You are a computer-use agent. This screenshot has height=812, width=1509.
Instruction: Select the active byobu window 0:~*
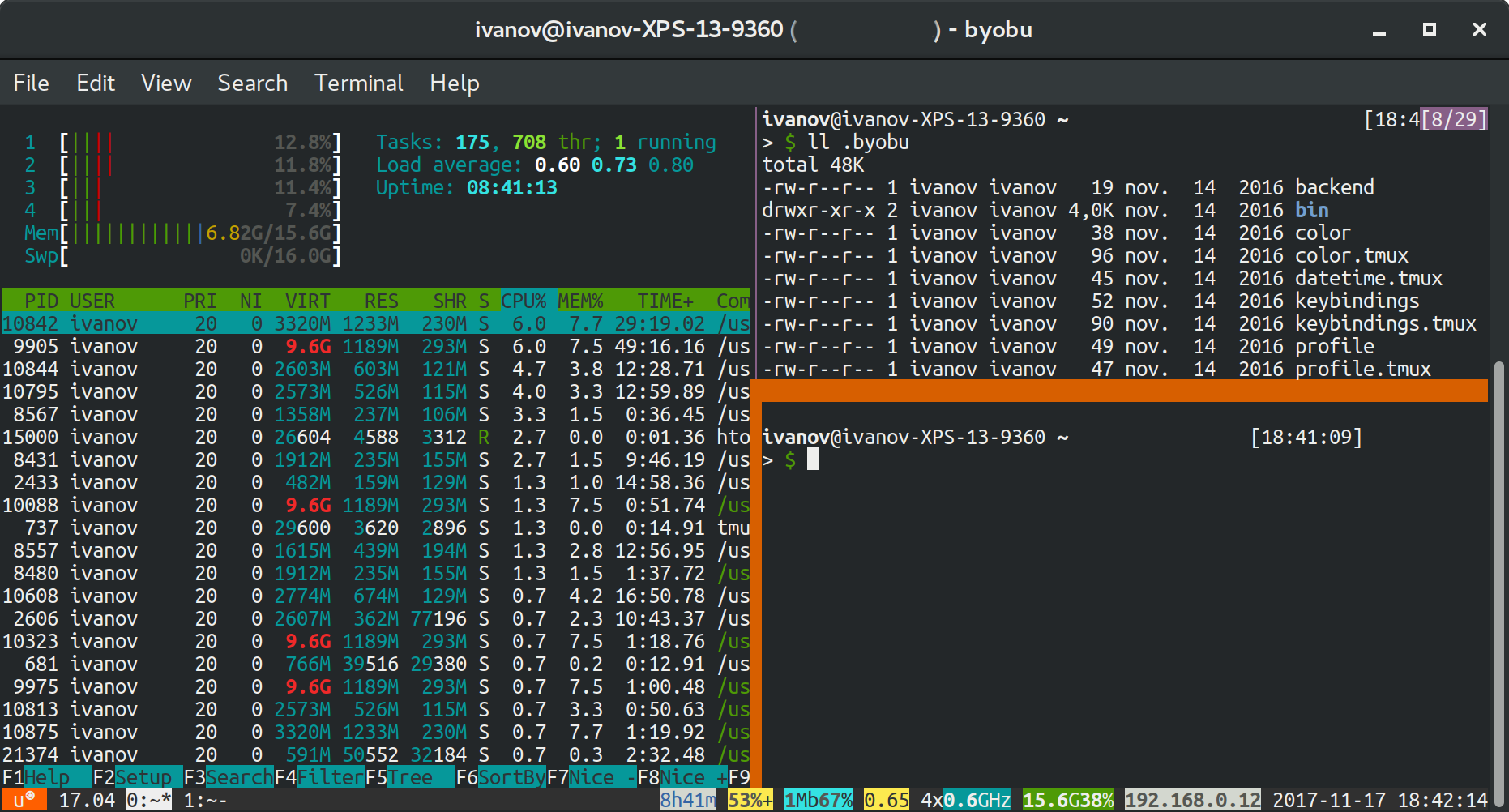(148, 799)
